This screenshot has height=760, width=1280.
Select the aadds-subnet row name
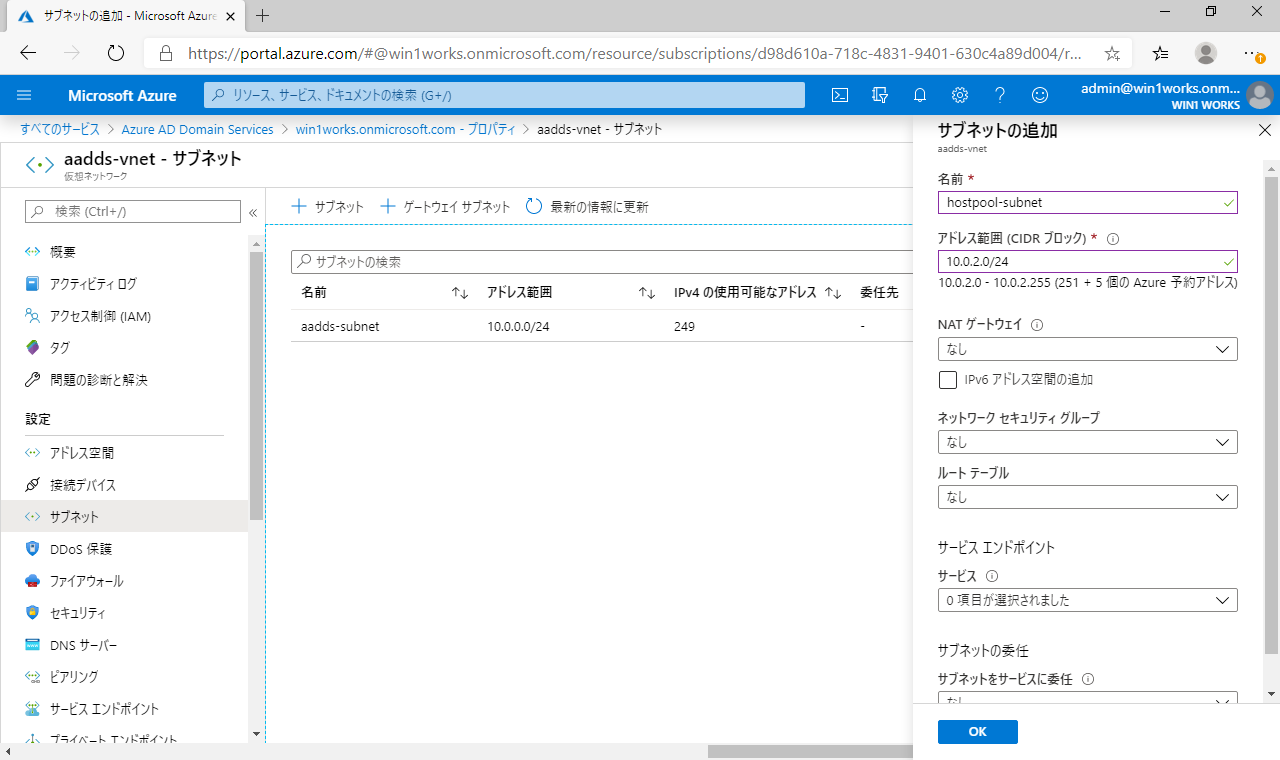[x=340, y=326]
